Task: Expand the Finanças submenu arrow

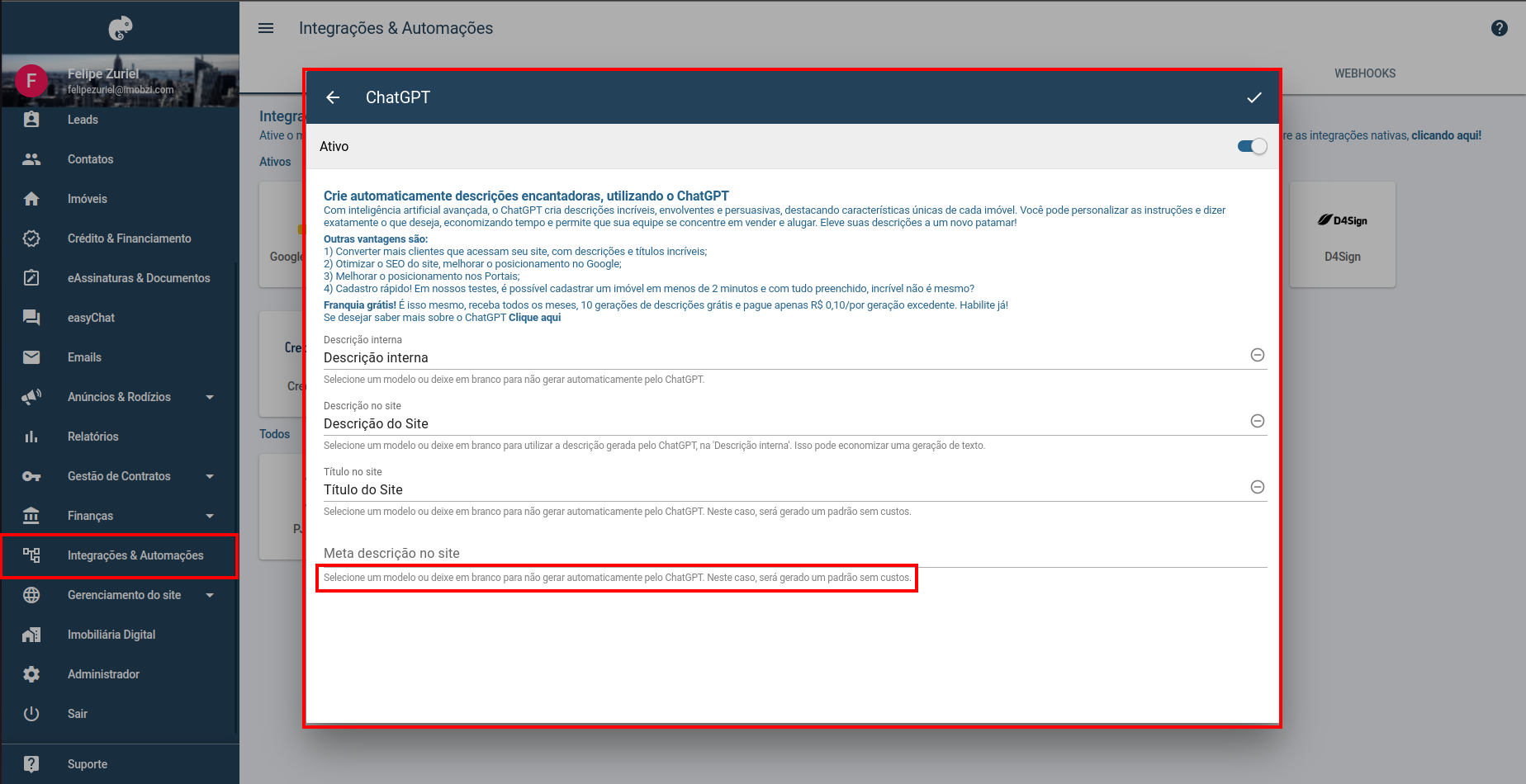Action: tap(210, 516)
